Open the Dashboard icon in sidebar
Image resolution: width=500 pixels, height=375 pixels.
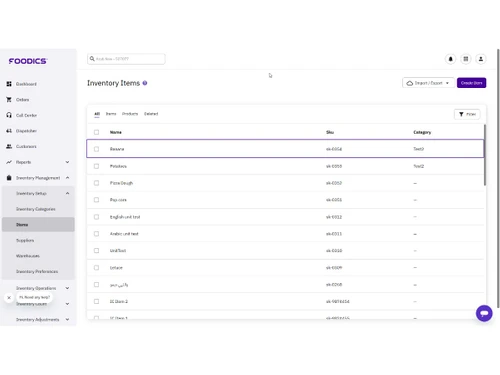(x=9, y=84)
